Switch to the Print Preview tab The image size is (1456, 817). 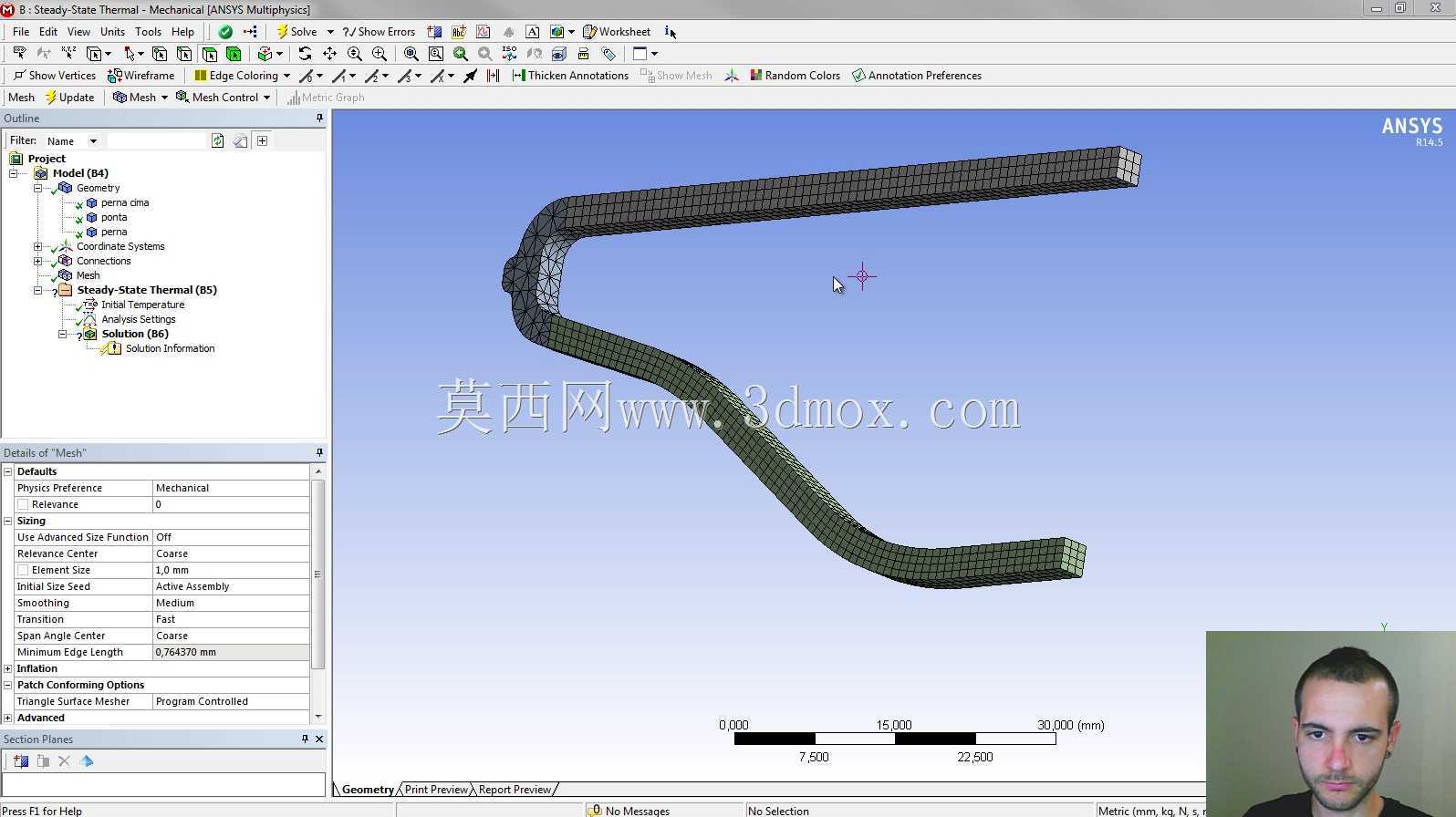point(436,790)
